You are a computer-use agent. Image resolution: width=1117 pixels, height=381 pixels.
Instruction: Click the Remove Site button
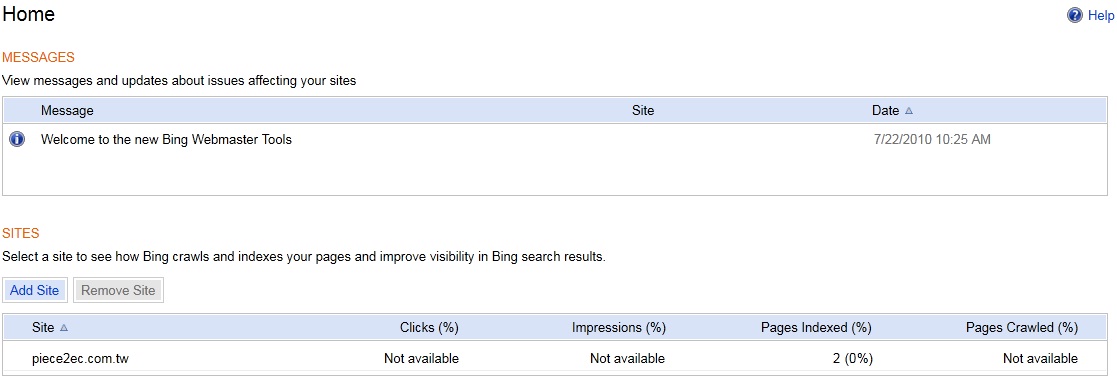point(118,291)
